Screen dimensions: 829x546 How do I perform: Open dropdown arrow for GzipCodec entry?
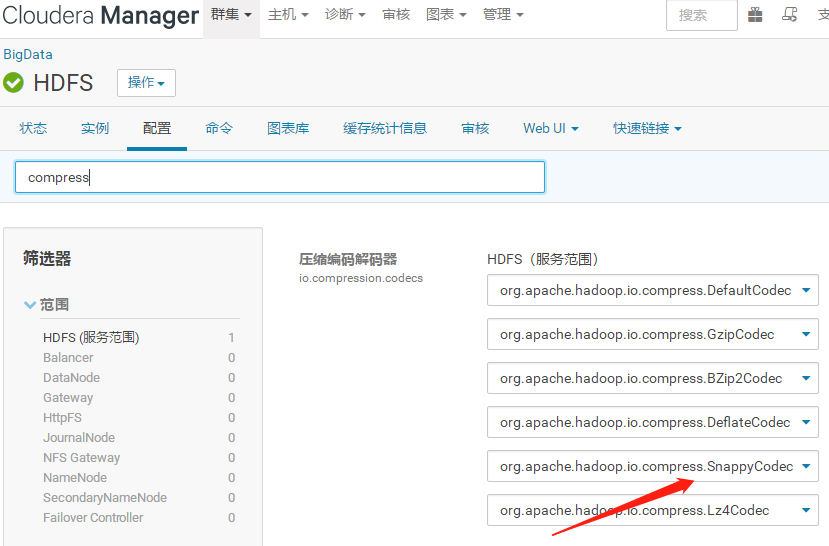click(x=806, y=334)
